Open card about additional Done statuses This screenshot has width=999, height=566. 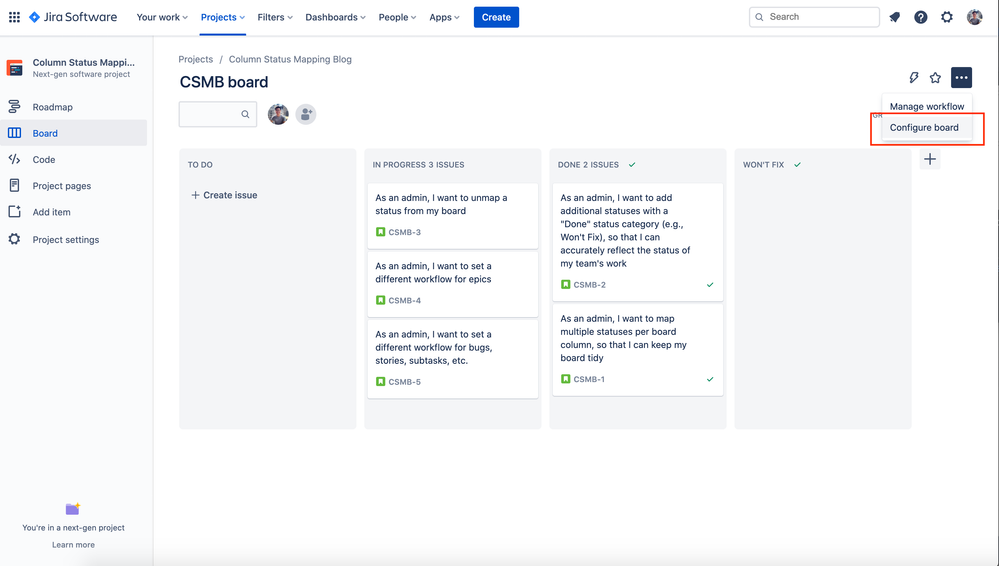pos(638,242)
